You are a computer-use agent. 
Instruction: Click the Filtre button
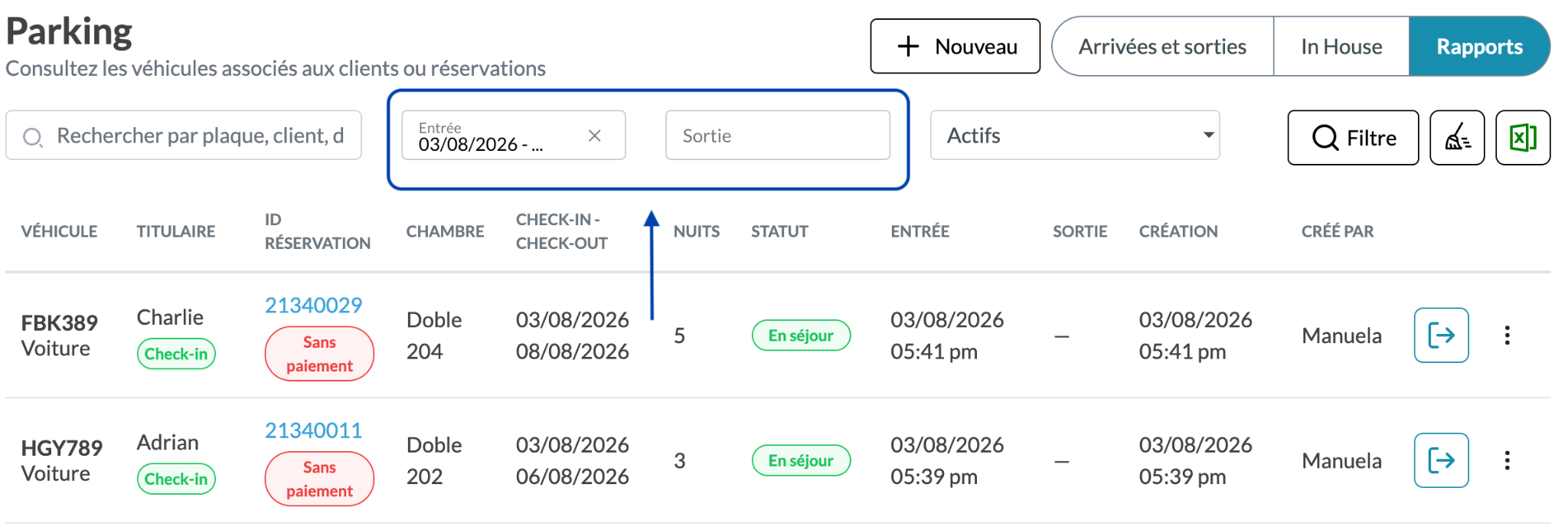[1353, 138]
